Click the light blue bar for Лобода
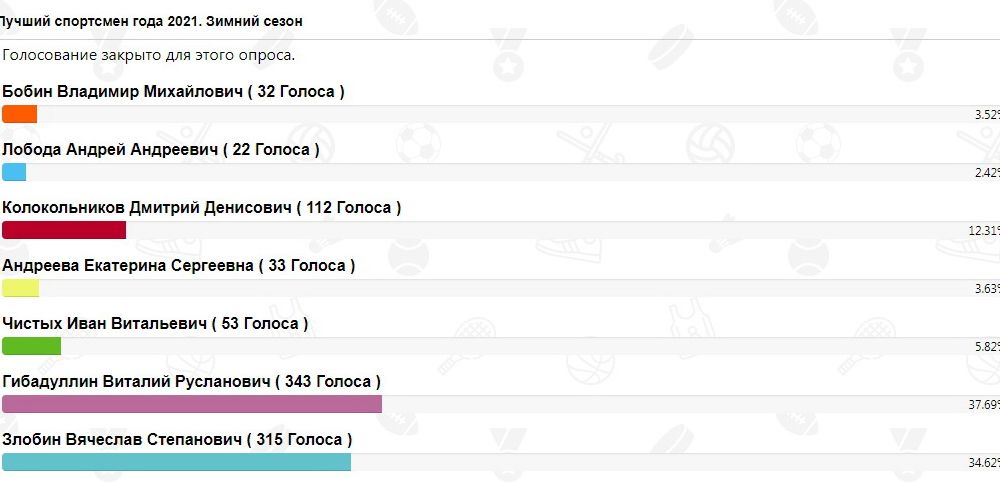The height and width of the screenshot is (483, 1000). tap(14, 172)
